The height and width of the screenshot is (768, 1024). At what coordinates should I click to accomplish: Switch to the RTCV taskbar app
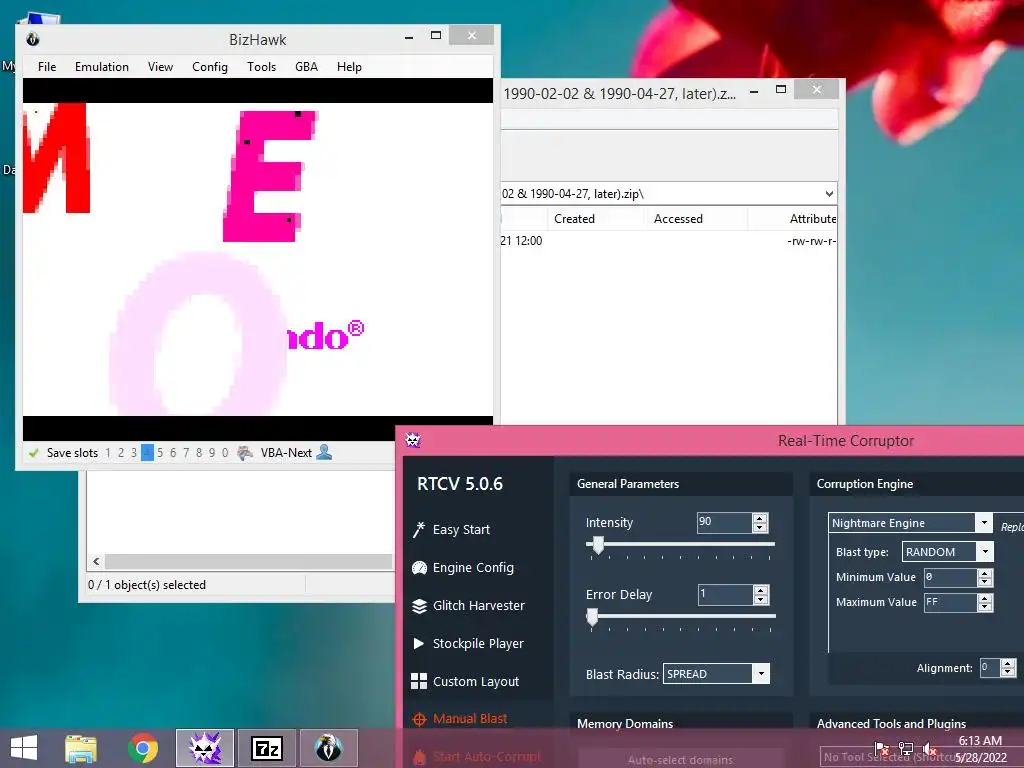pyautogui.click(x=205, y=748)
